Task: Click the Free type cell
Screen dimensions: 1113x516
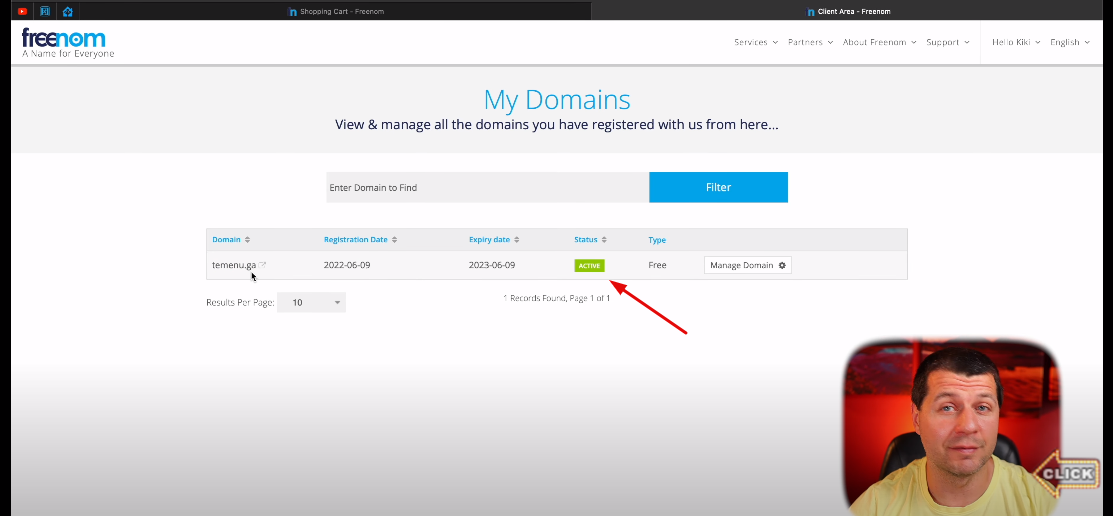Action: [657, 265]
